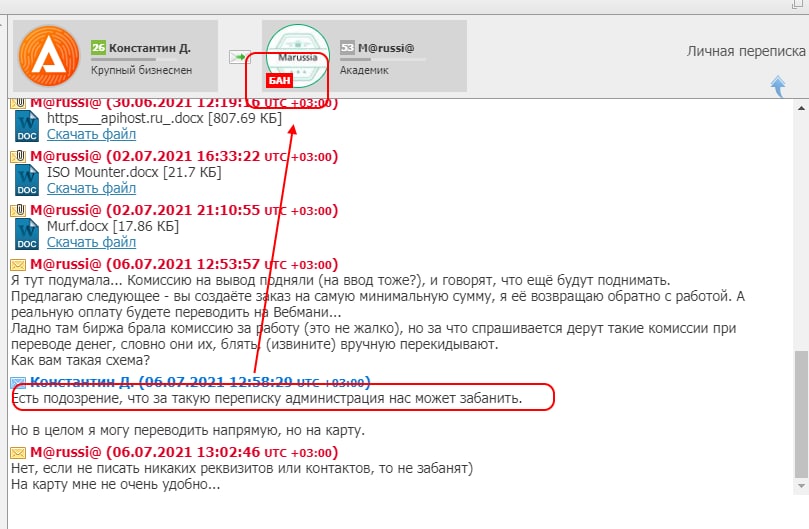
Task: Click the chat scrollbar thumb
Action: pyautogui.click(x=801, y=414)
